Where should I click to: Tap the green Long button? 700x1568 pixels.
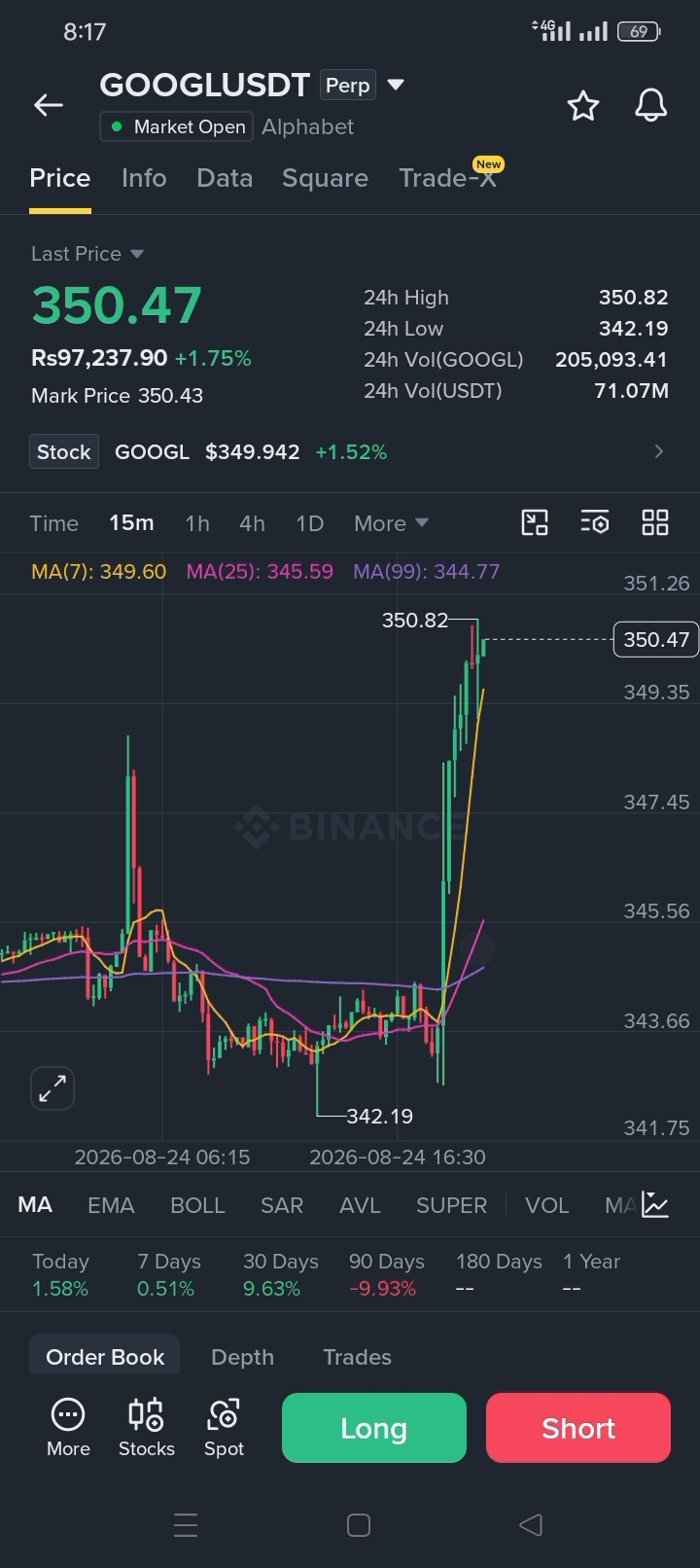click(x=374, y=1427)
